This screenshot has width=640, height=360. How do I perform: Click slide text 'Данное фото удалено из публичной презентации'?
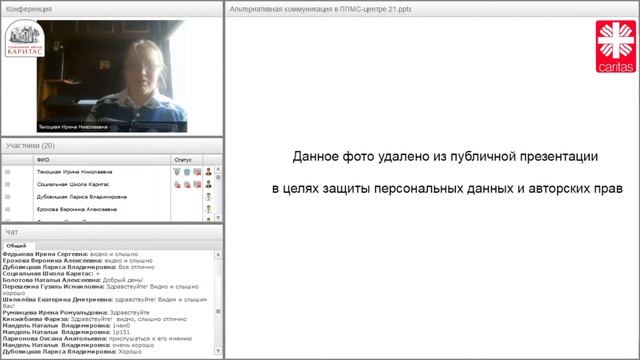point(445,156)
